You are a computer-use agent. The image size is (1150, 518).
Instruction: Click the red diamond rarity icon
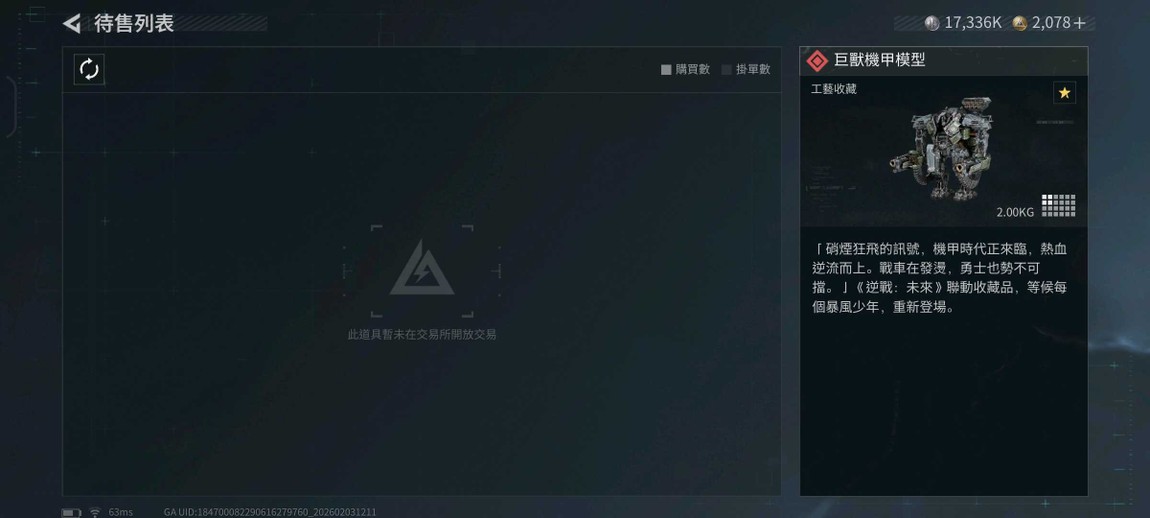coord(817,61)
